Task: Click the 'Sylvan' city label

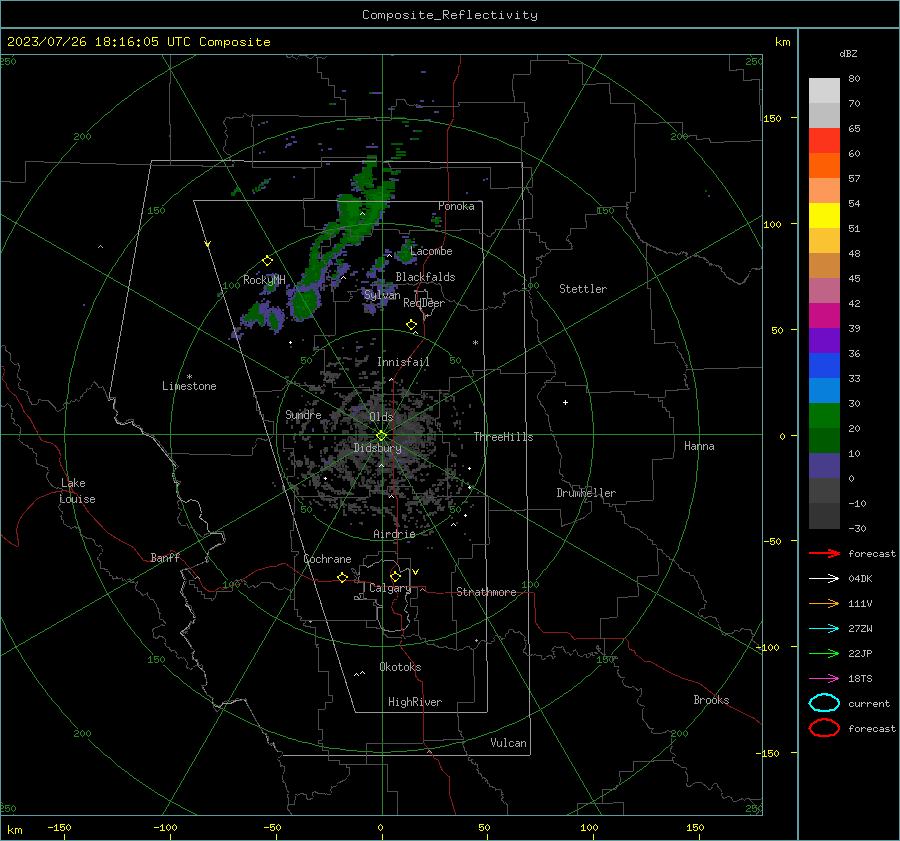Action: point(382,295)
